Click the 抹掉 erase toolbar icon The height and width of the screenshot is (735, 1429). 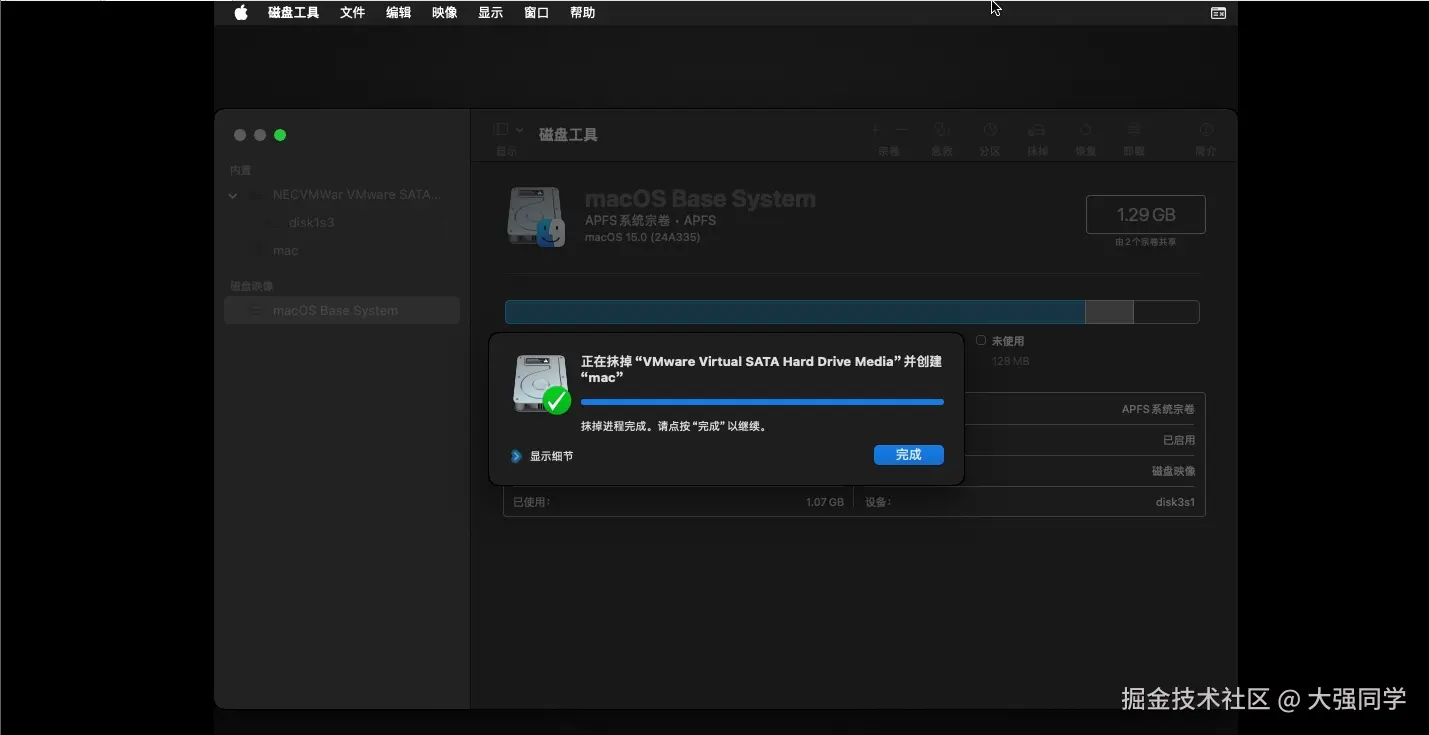point(1037,130)
